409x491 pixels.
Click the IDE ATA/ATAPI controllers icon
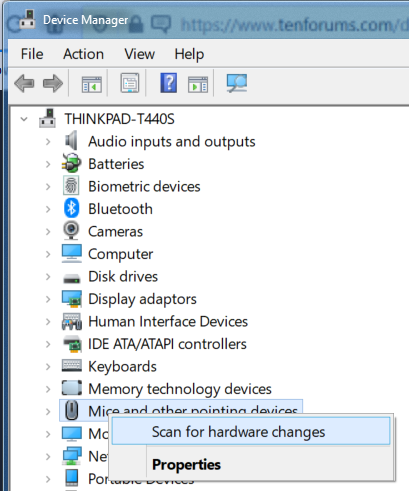click(72, 344)
